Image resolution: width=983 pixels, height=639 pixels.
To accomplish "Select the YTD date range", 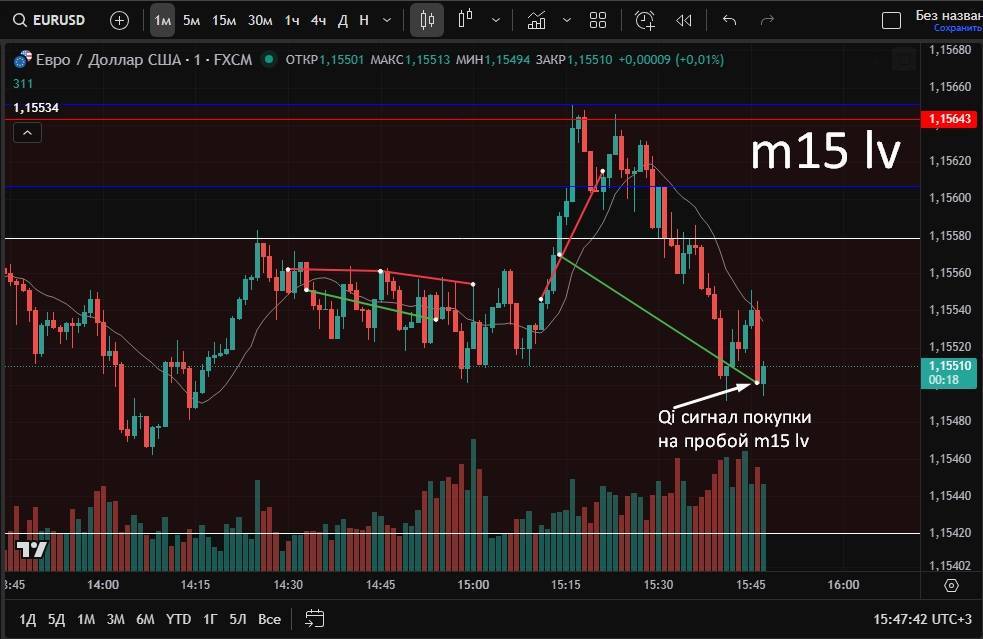I will (x=178, y=619).
